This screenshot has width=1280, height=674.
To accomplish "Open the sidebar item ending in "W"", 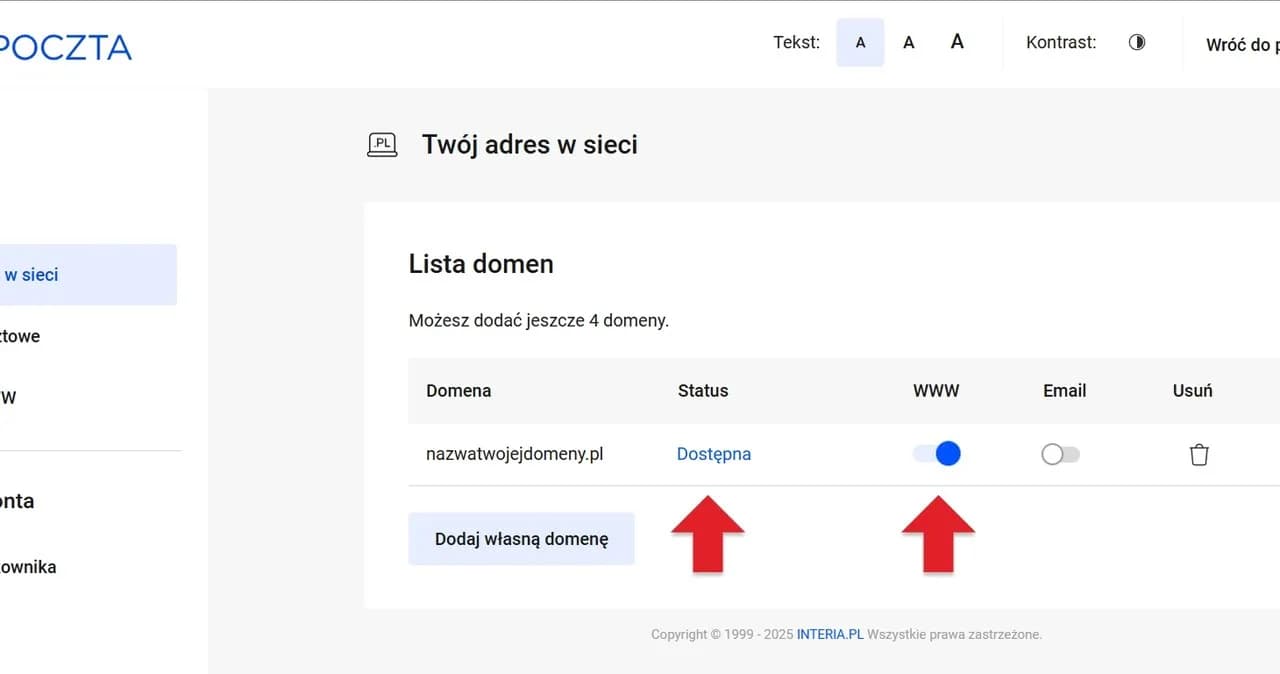I will tap(9, 397).
